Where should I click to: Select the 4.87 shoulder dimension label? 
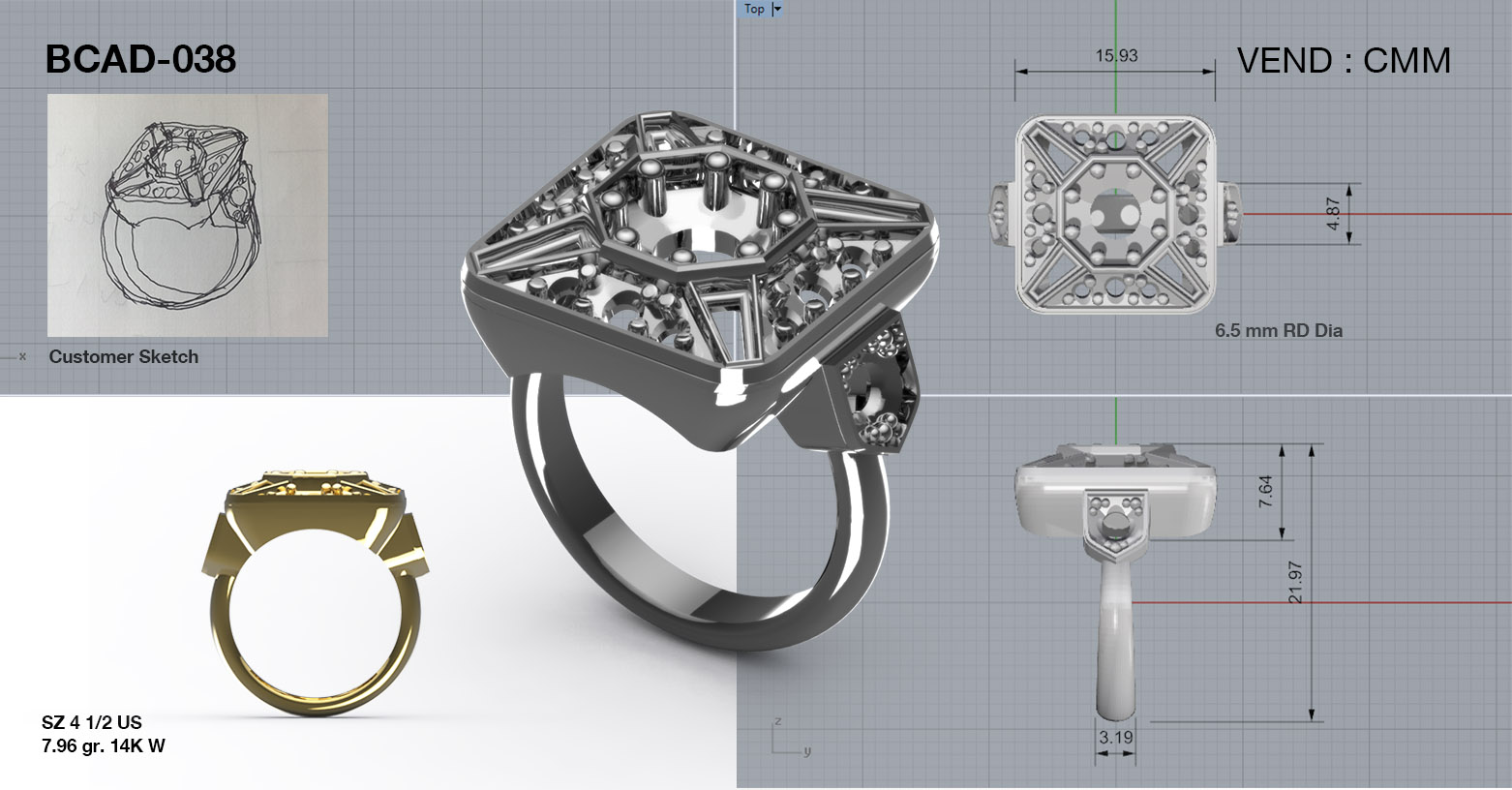[x=1334, y=214]
